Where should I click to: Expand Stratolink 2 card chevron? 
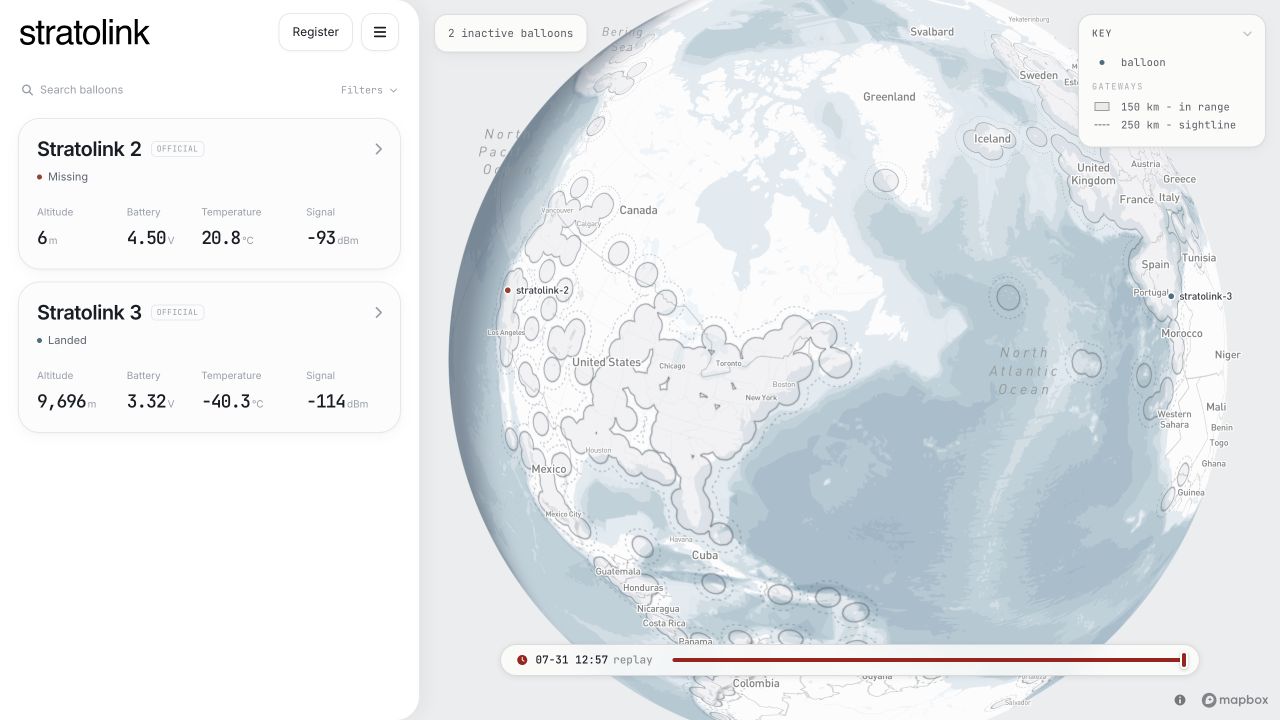click(x=378, y=149)
